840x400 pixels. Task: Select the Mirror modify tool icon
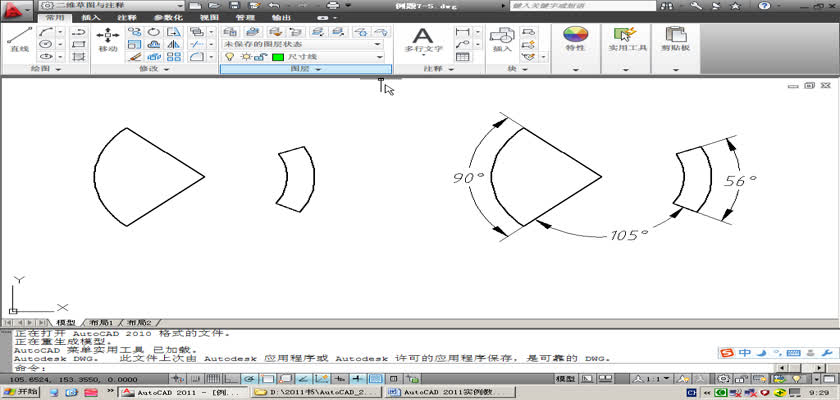tap(174, 44)
